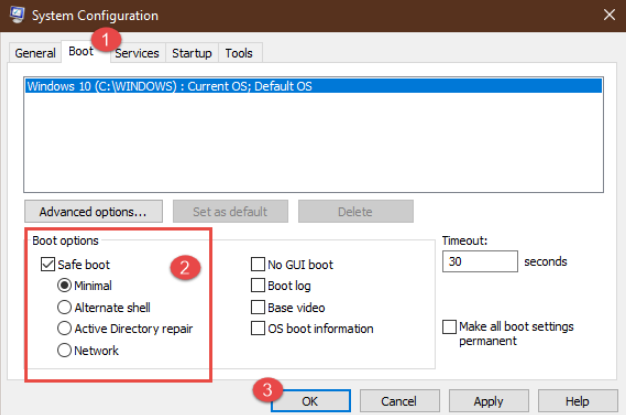This screenshot has height=415, width=626.
Task: Turn on Boot log checkbox
Action: point(257,286)
